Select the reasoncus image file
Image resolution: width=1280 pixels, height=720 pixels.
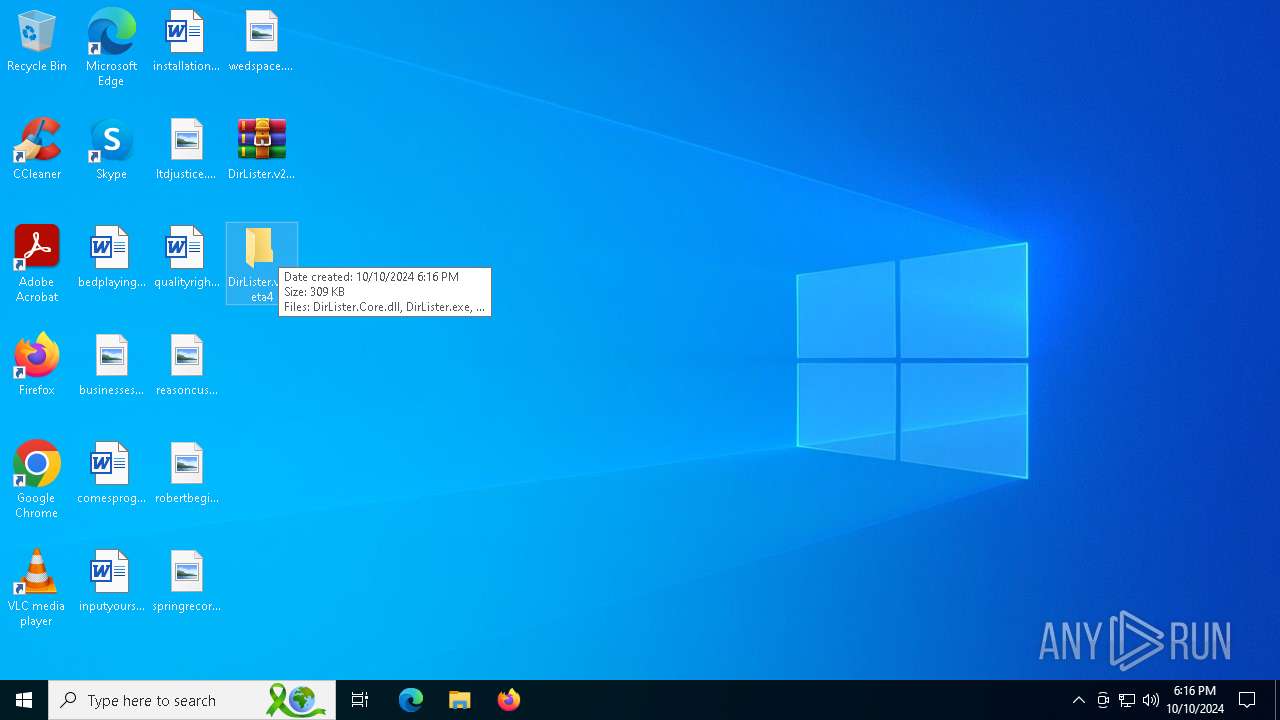coord(186,366)
